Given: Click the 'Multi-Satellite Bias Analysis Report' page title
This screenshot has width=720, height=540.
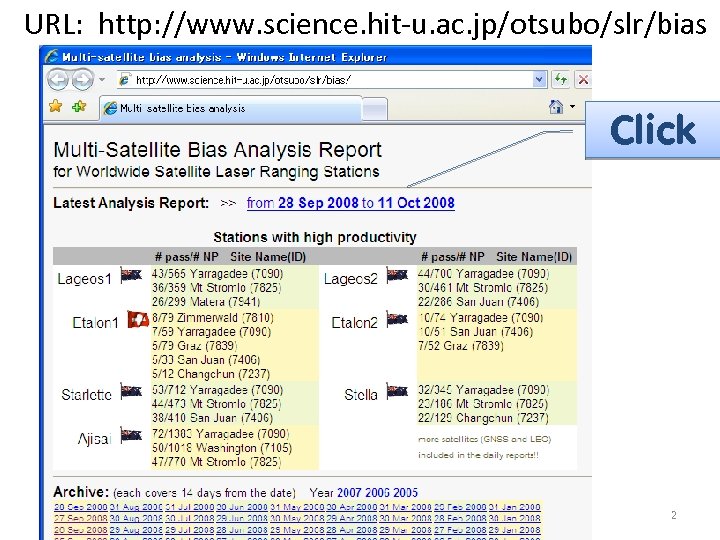Looking at the screenshot, I should (x=218, y=150).
